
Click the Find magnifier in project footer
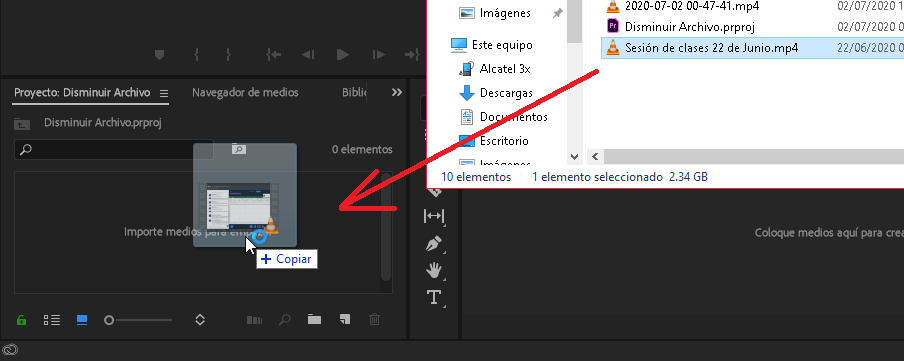pyautogui.click(x=285, y=319)
